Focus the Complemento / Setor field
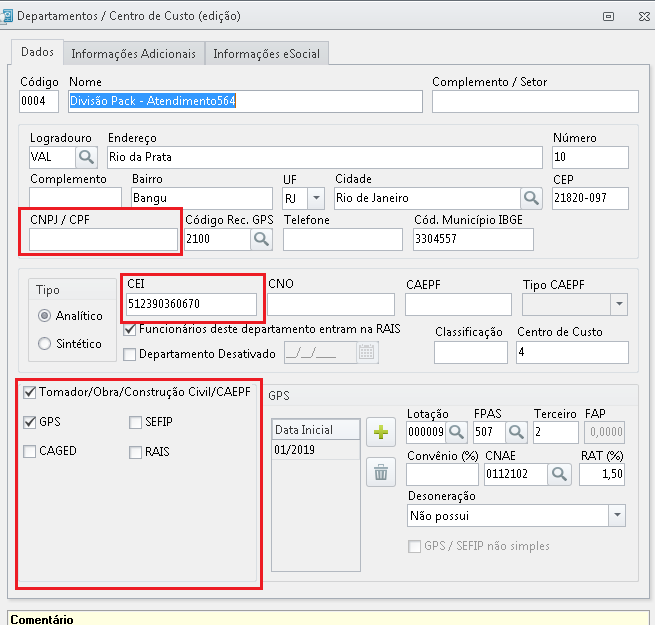Screen dimensions: 655x625 pyautogui.click(x=535, y=101)
